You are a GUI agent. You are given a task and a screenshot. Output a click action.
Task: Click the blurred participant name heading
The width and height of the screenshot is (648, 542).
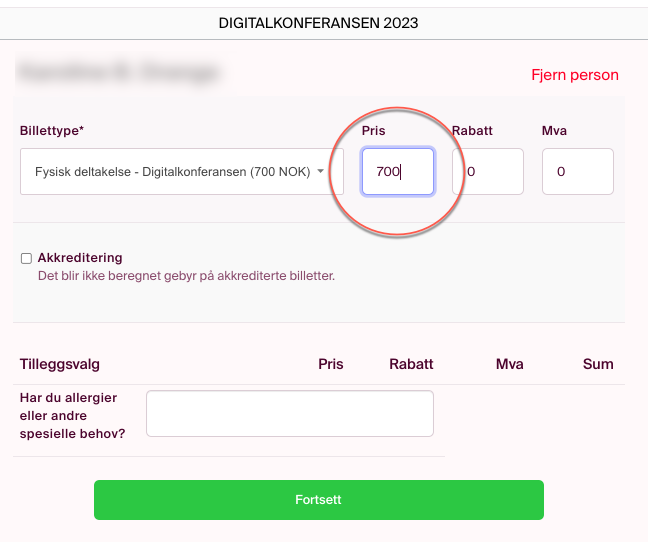coord(119,73)
